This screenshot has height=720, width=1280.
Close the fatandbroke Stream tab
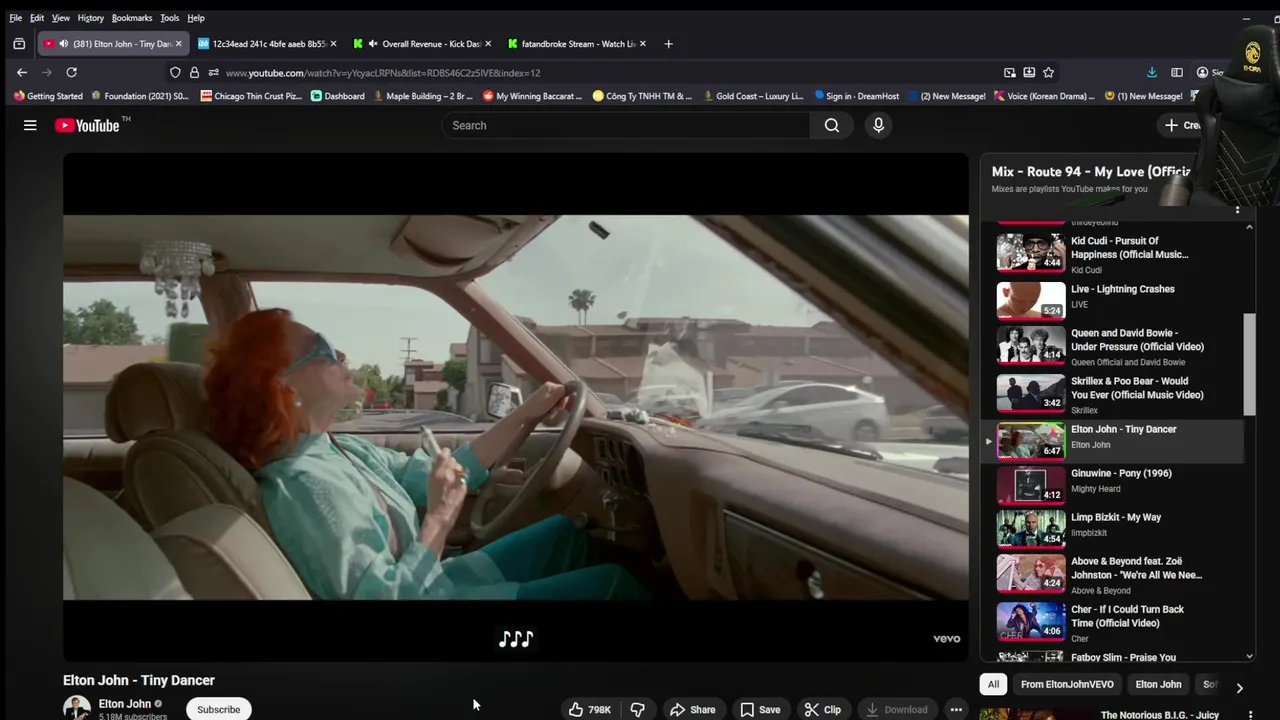643,44
